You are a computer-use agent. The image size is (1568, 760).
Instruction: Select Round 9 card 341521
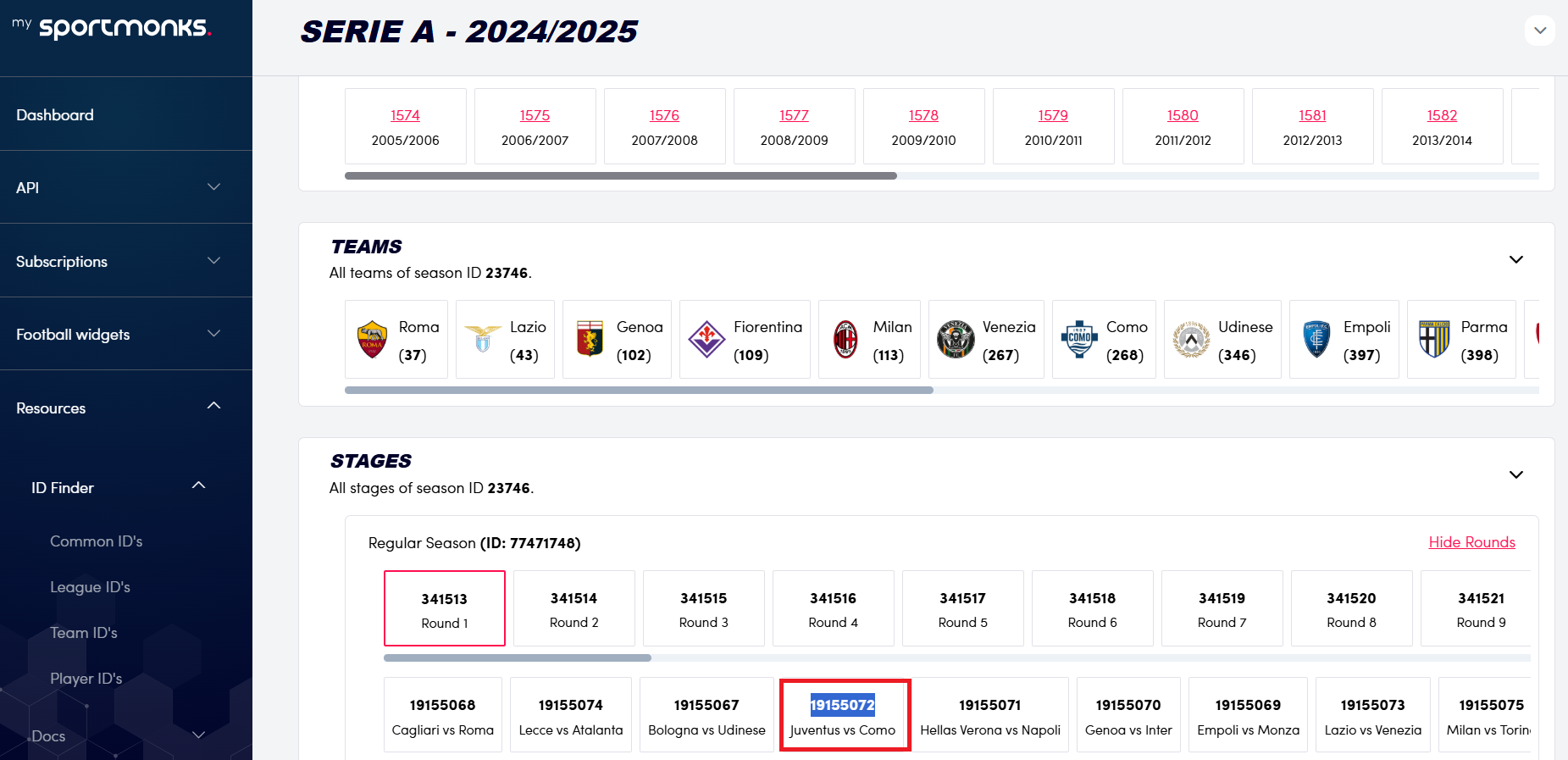[x=1477, y=608]
